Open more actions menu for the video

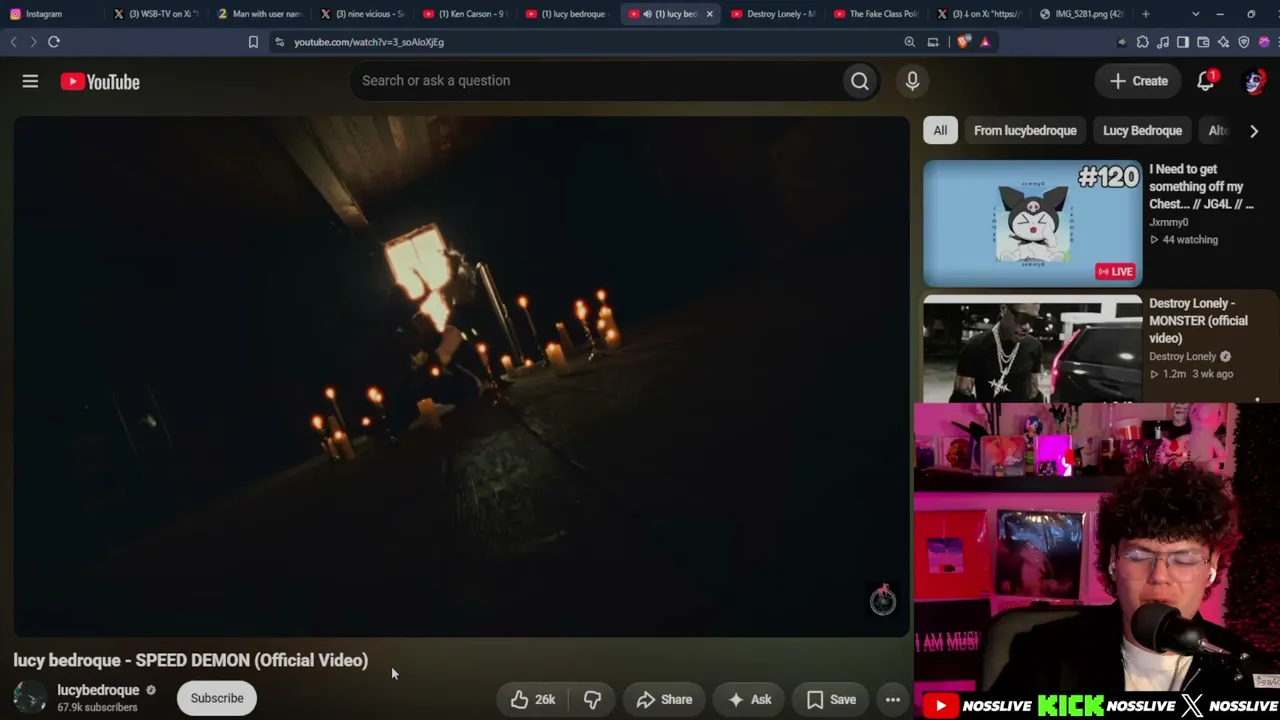[893, 699]
